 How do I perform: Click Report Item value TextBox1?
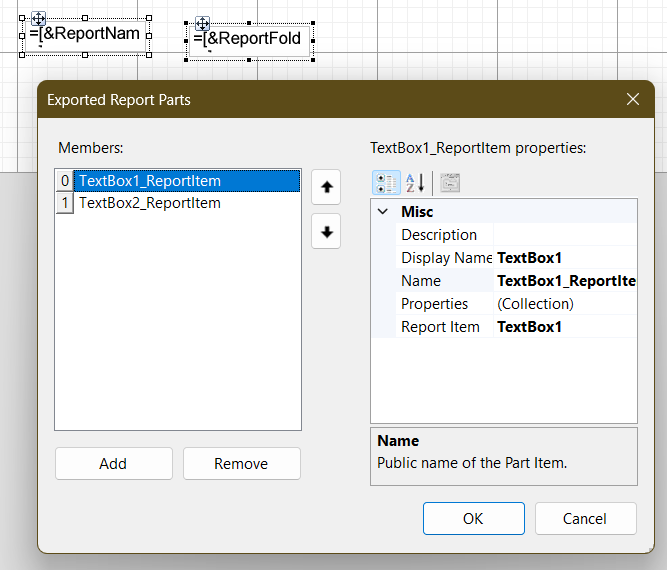coord(565,326)
